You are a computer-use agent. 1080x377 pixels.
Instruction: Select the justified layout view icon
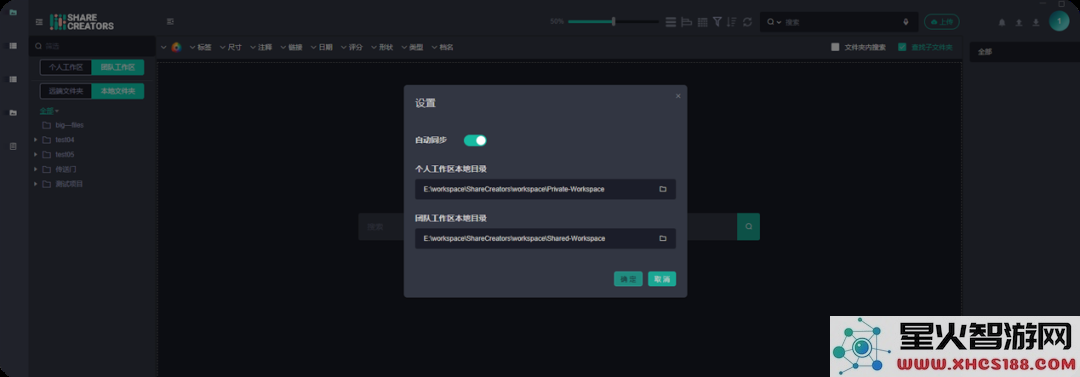tap(687, 22)
